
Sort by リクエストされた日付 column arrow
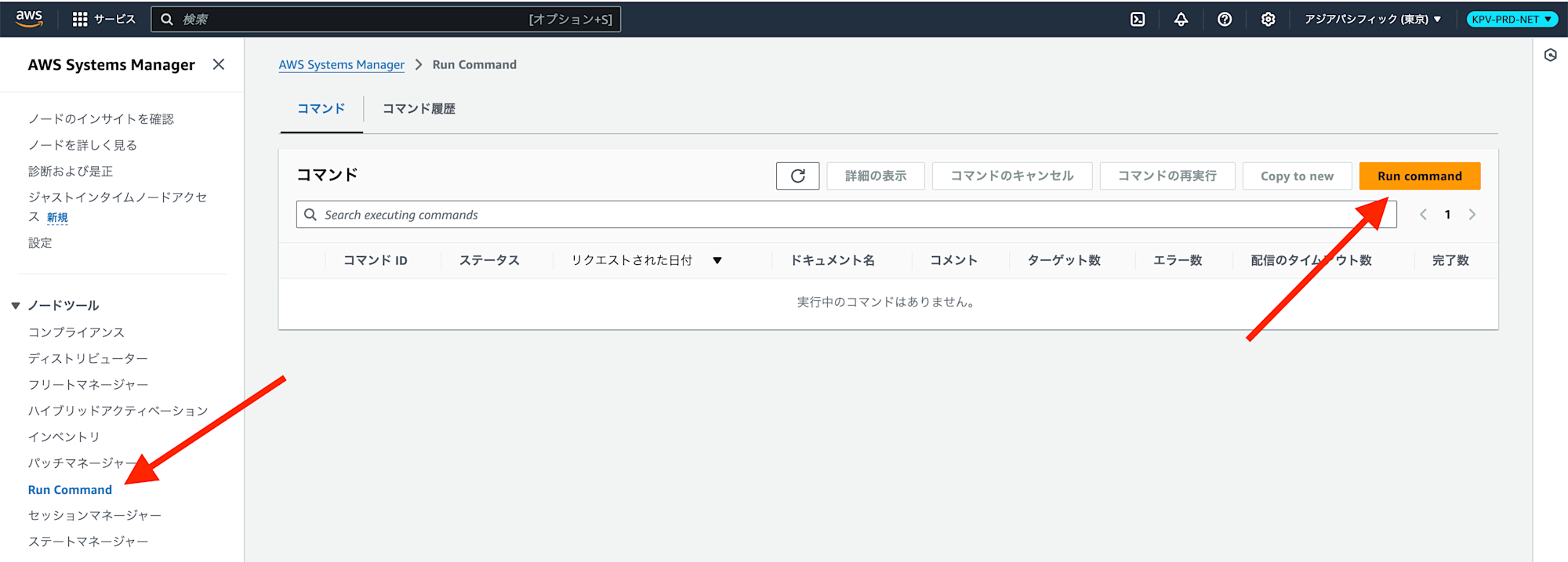tap(717, 260)
